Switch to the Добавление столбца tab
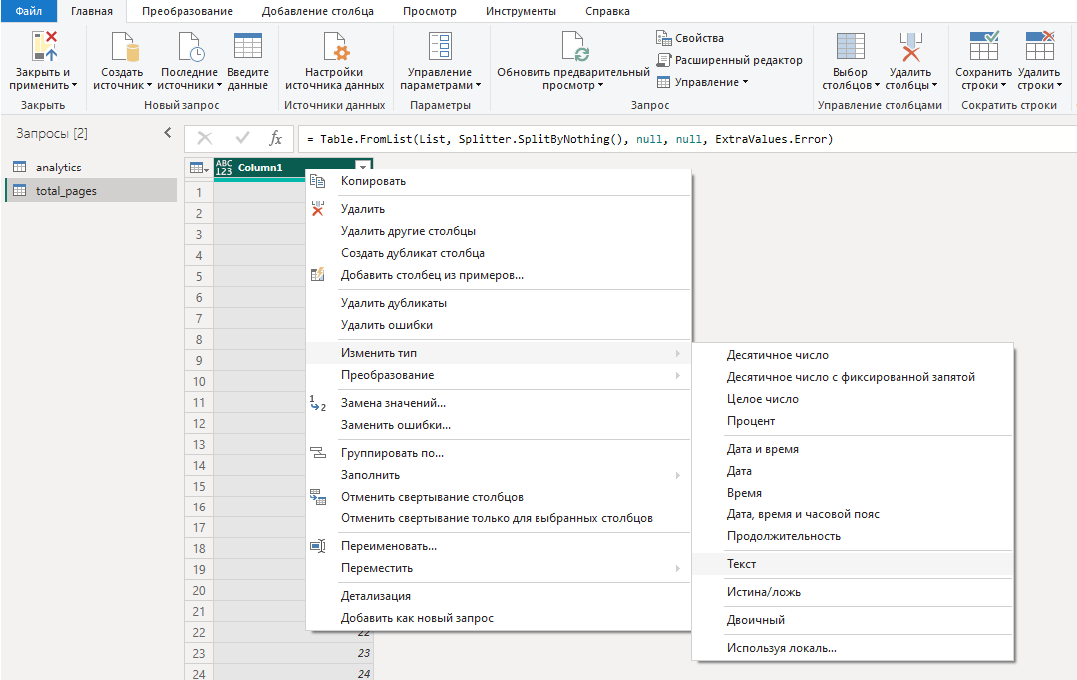This screenshot has height=680, width=1077. pos(317,11)
